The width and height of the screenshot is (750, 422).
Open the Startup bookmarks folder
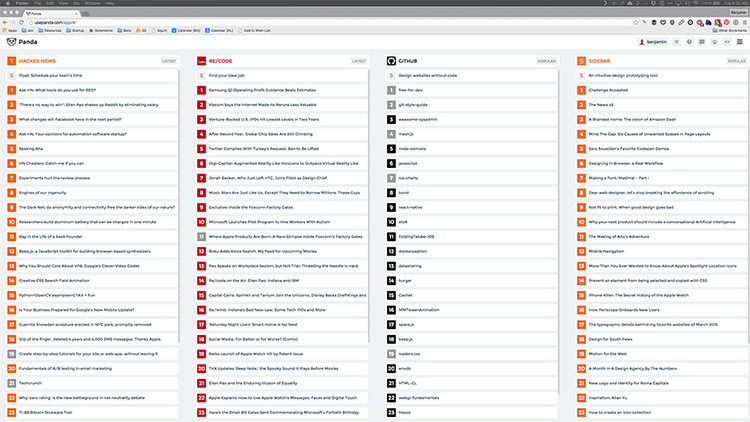[75, 30]
